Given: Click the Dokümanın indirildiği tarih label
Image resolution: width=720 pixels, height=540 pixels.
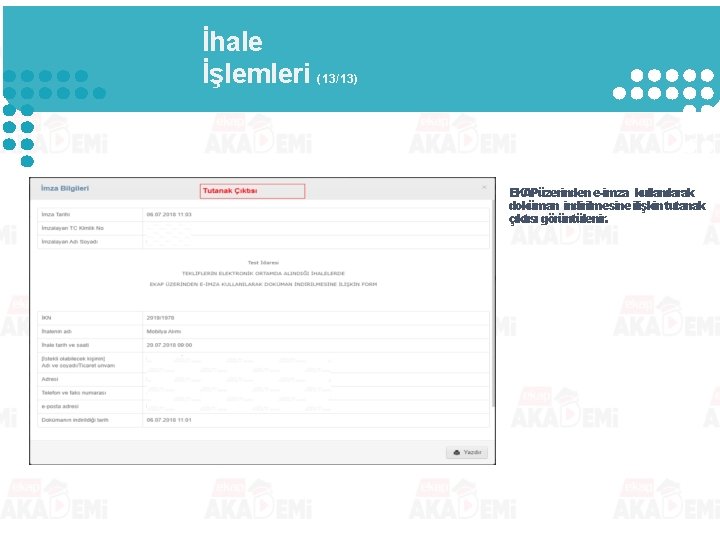Looking at the screenshot, I should click(75, 420).
